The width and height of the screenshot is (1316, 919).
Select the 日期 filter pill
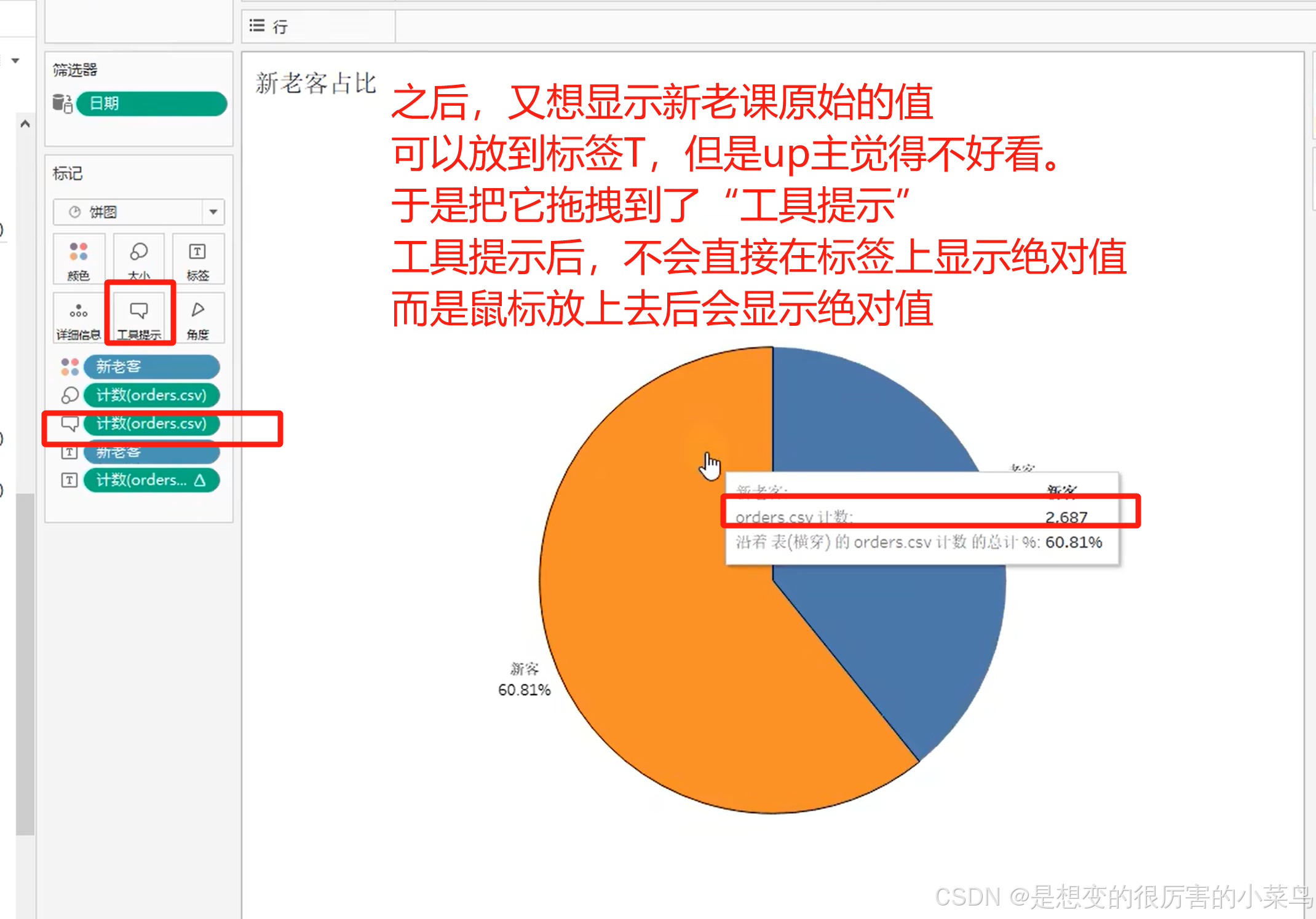pyautogui.click(x=151, y=103)
